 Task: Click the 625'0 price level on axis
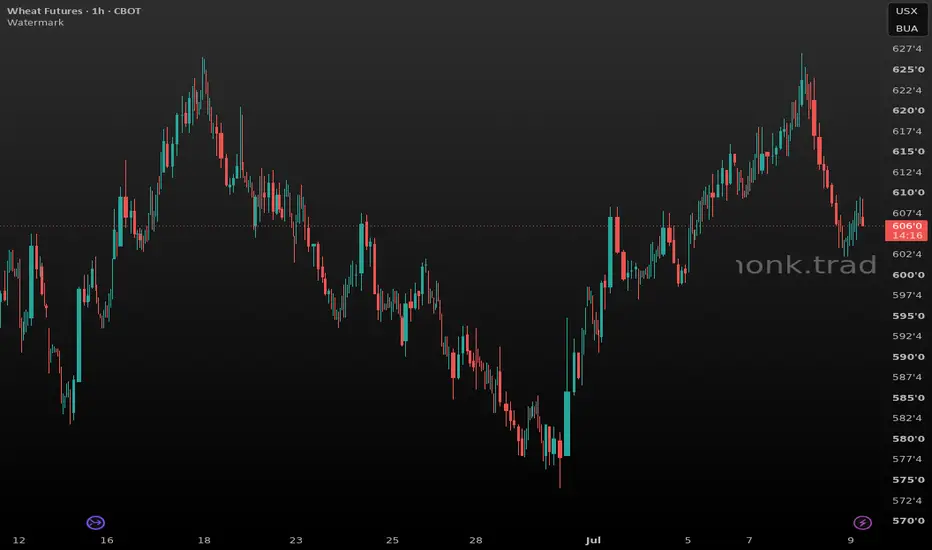pos(908,69)
